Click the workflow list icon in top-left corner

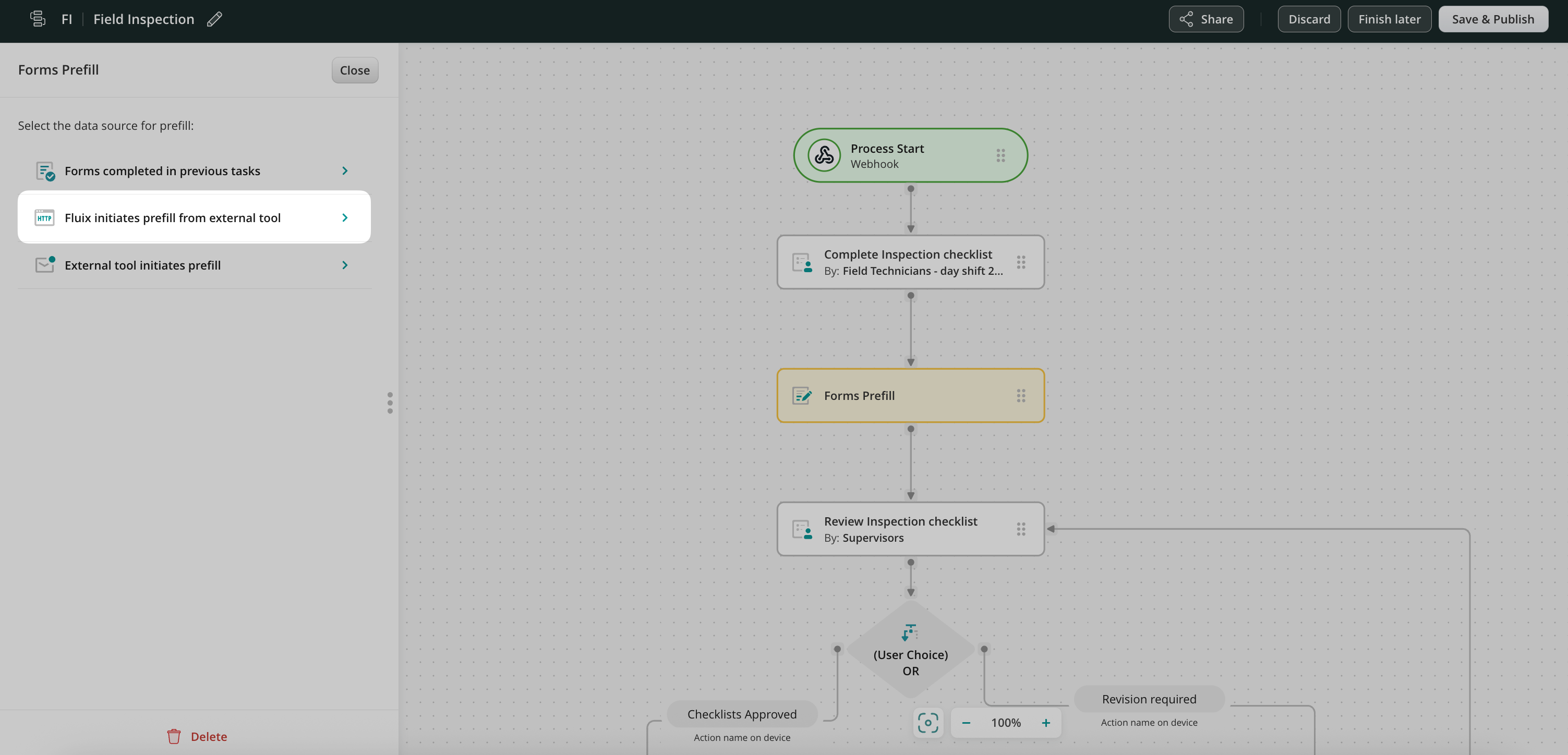[38, 19]
